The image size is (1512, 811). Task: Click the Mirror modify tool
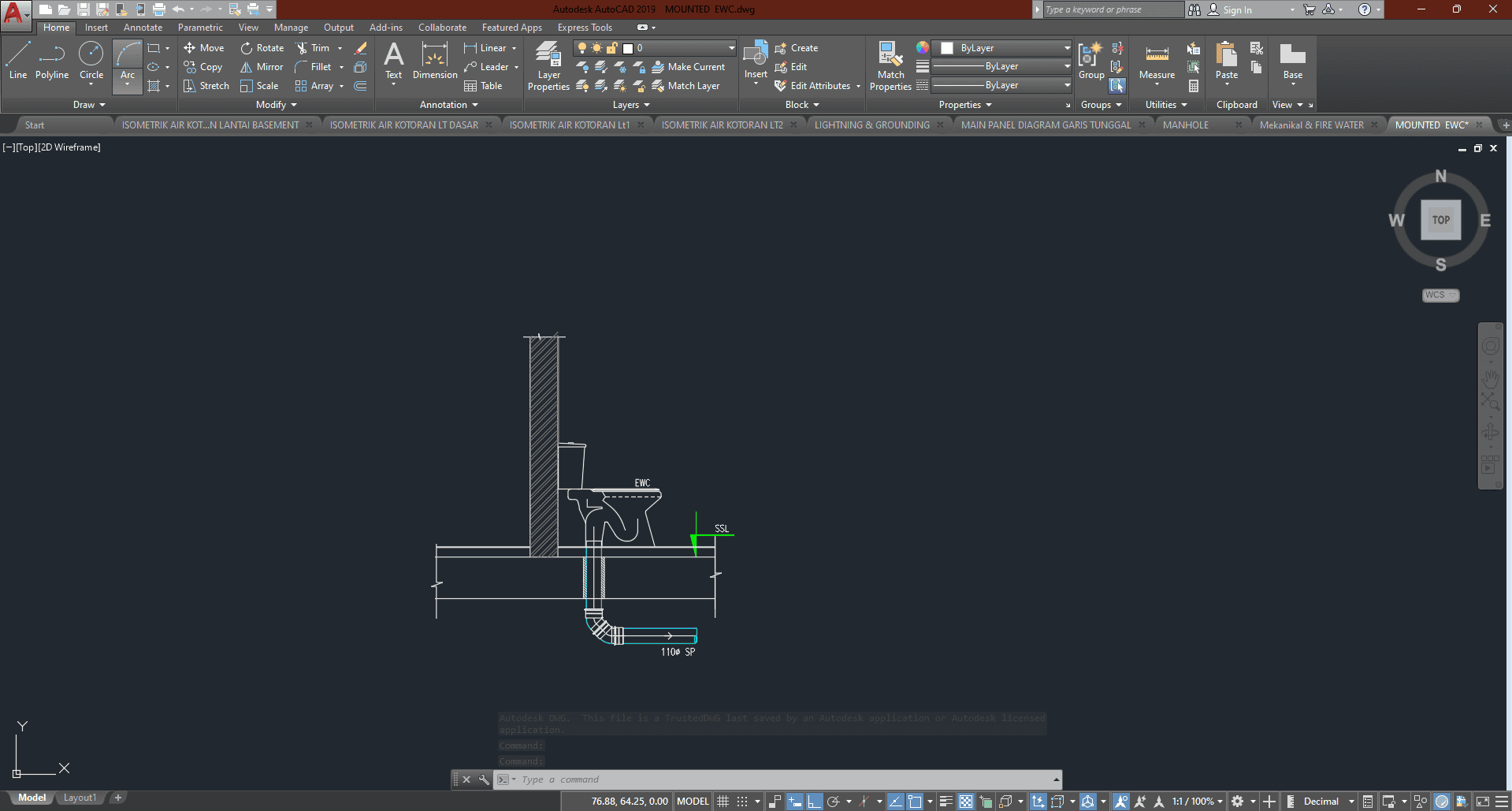click(262, 67)
